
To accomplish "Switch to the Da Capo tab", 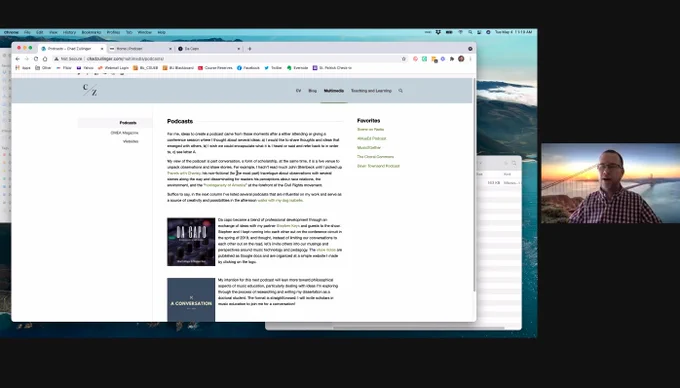I will (209, 49).
